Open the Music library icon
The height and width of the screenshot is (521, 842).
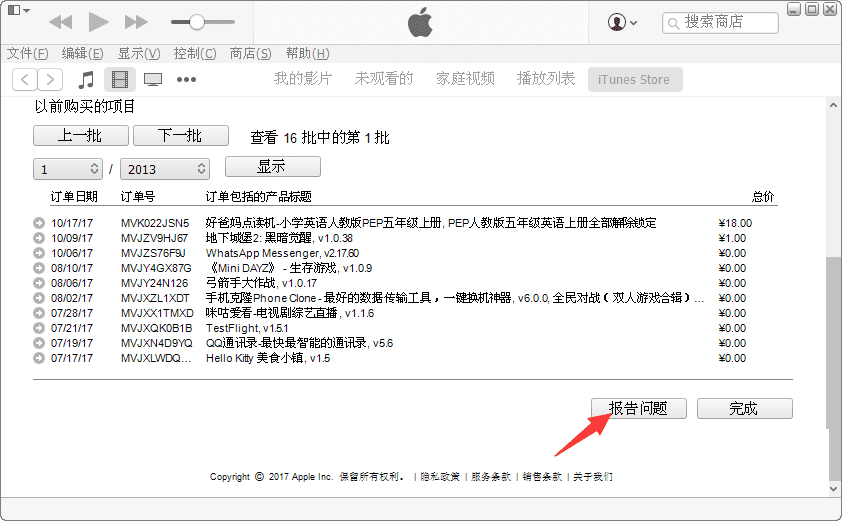(x=86, y=79)
